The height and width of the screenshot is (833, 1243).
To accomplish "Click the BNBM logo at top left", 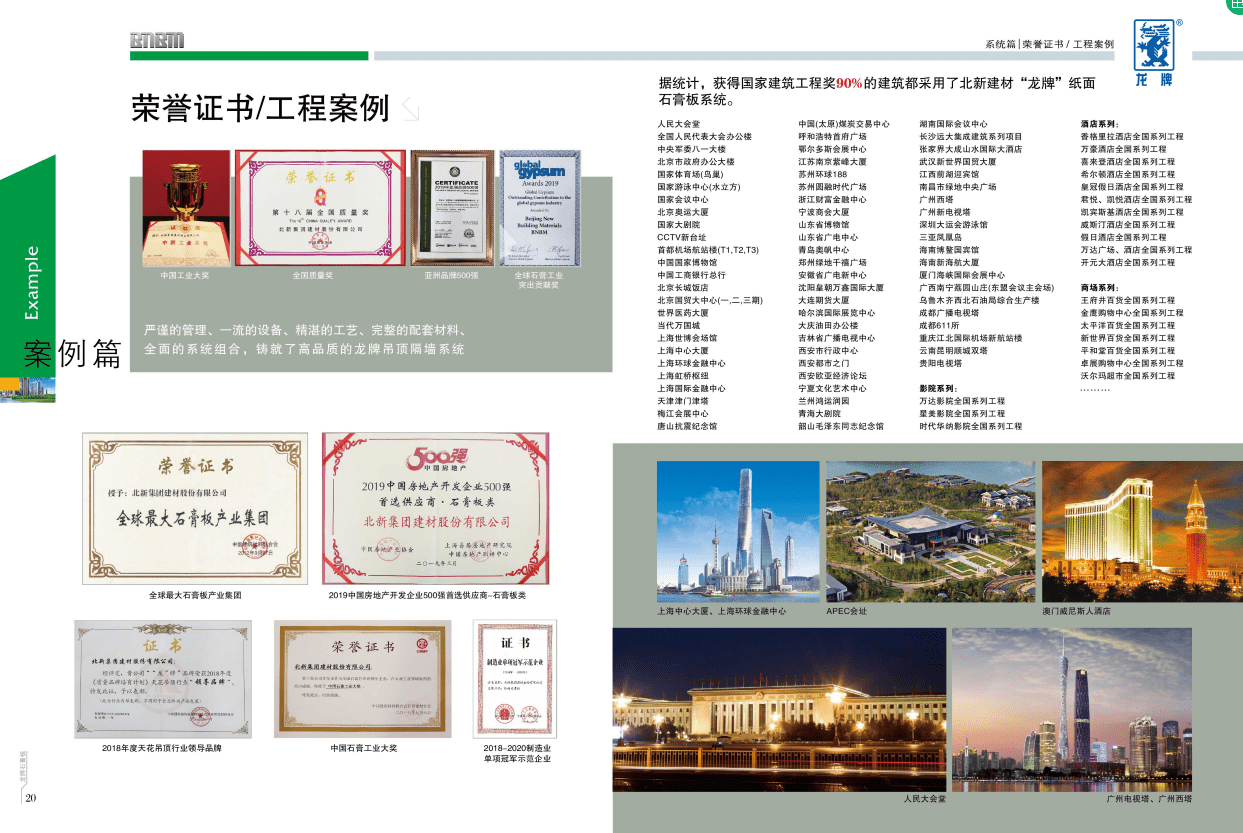I will (x=157, y=40).
